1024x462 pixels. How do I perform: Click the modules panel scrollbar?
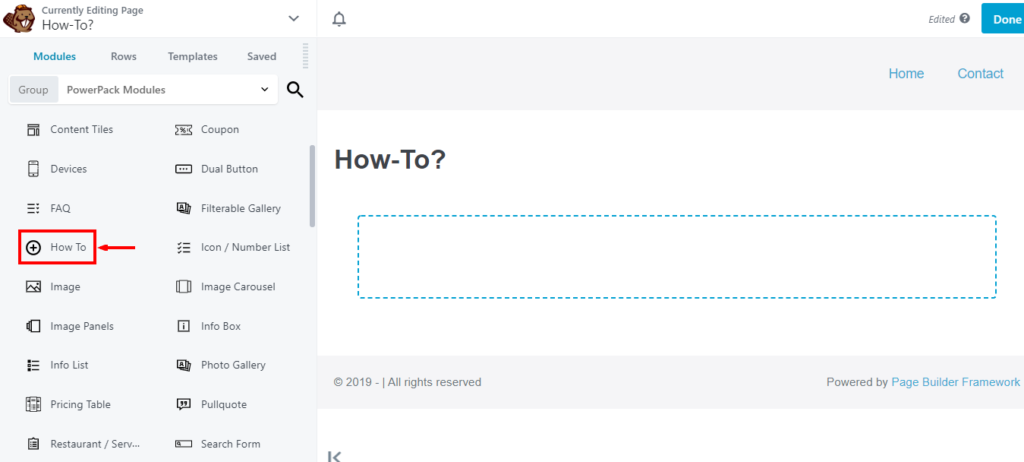312,186
